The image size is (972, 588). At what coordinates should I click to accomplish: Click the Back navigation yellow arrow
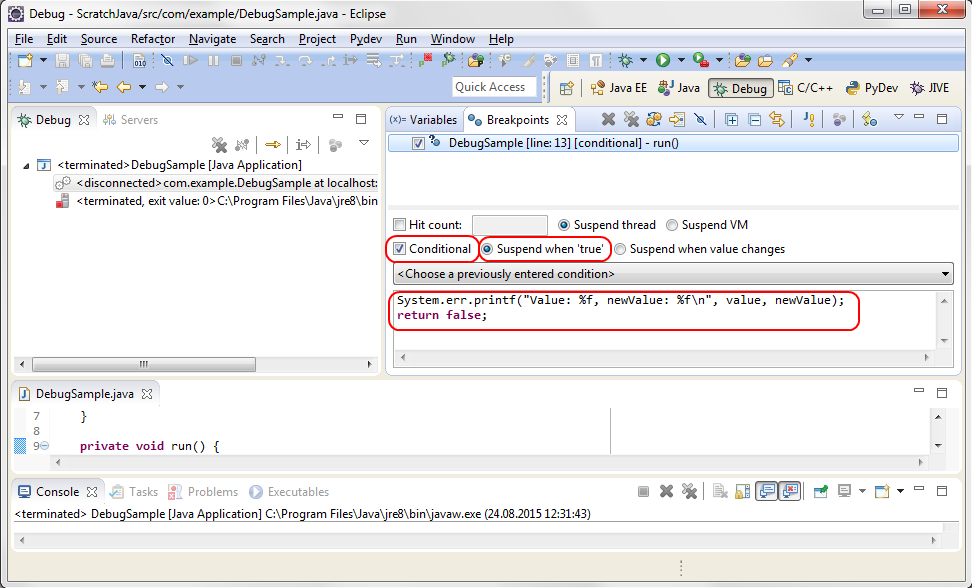124,87
